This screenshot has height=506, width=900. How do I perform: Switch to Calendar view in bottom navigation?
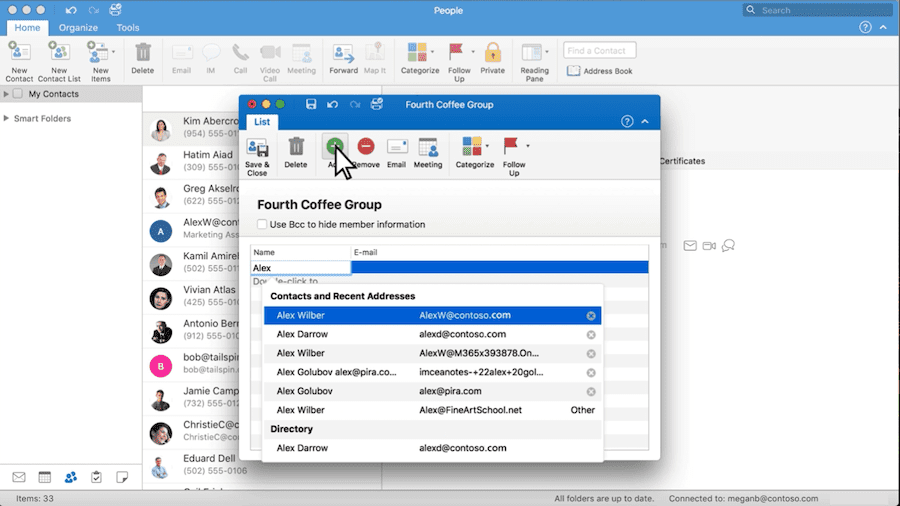click(45, 477)
